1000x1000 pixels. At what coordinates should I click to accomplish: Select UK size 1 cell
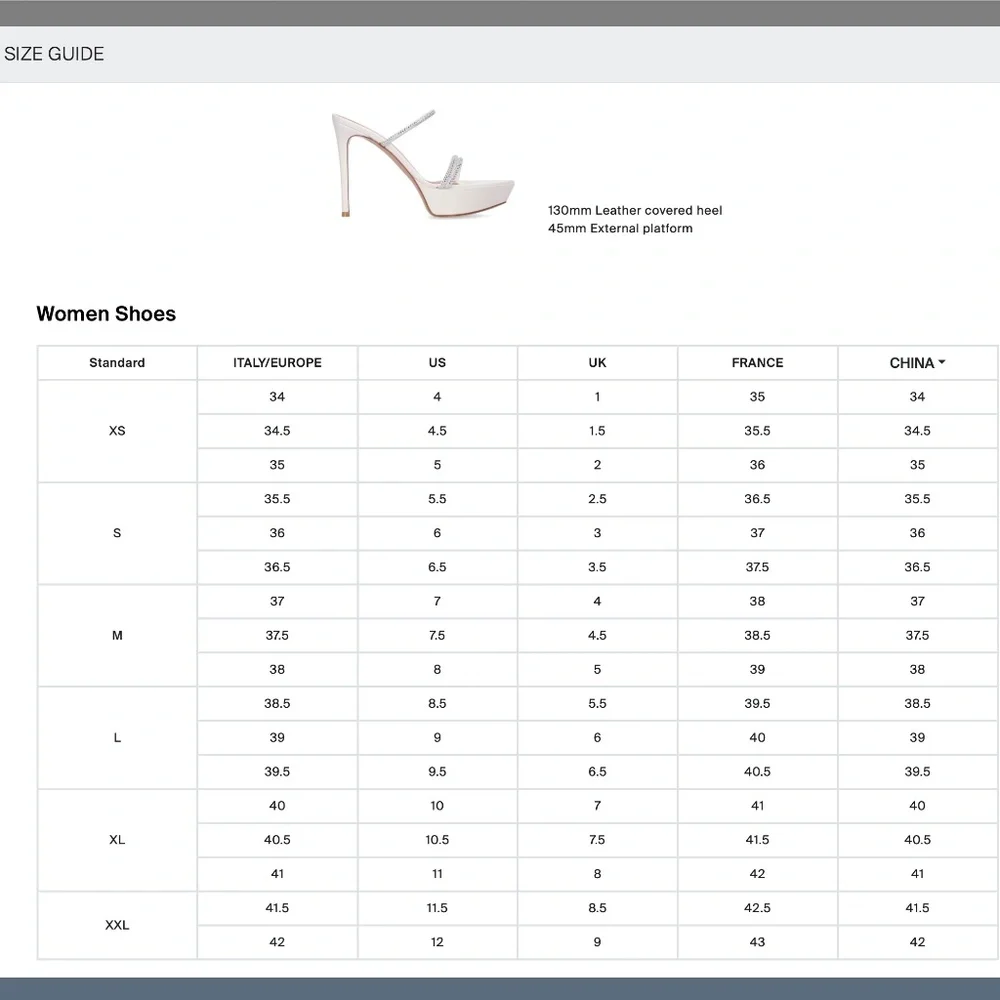598,397
